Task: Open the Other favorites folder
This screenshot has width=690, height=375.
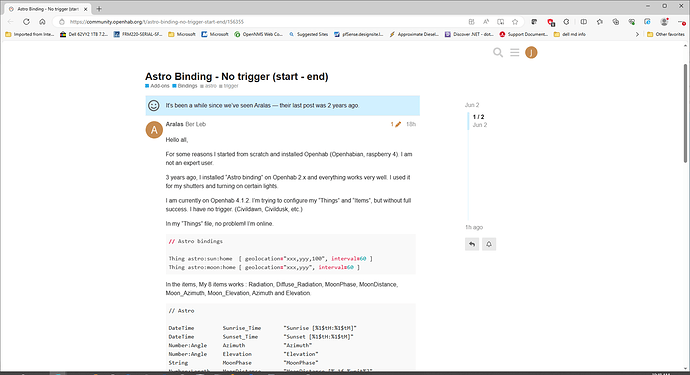Action: tap(666, 34)
